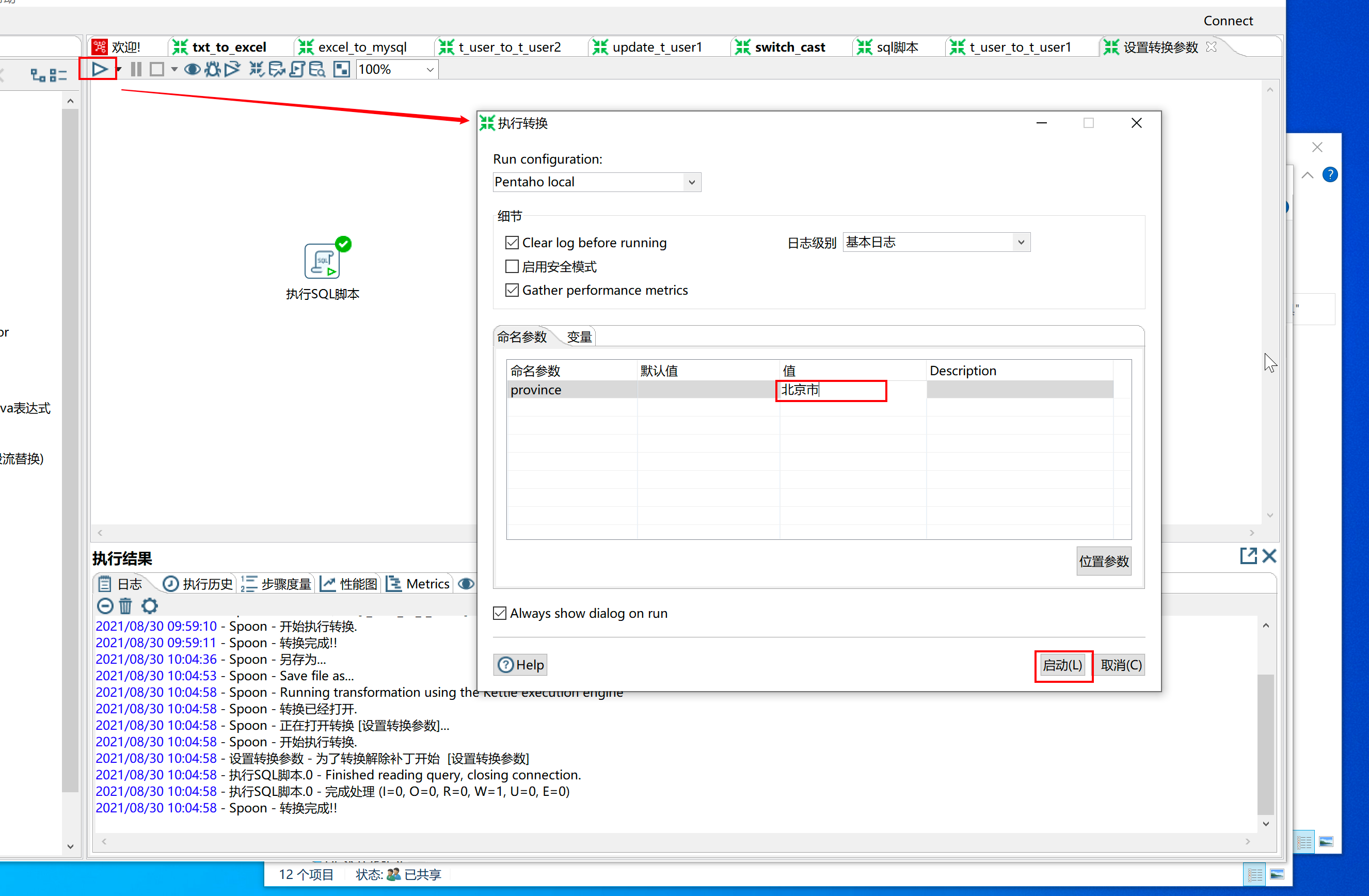
Task: Switch the sidebar to list view icon
Action: tap(58, 75)
